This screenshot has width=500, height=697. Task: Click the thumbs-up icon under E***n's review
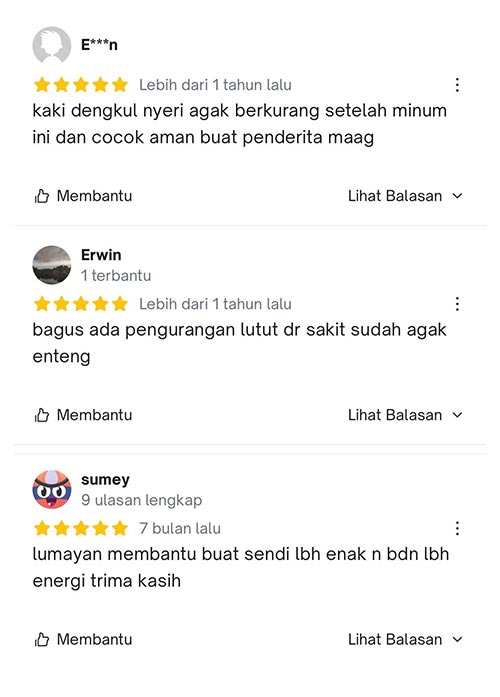tap(42, 196)
